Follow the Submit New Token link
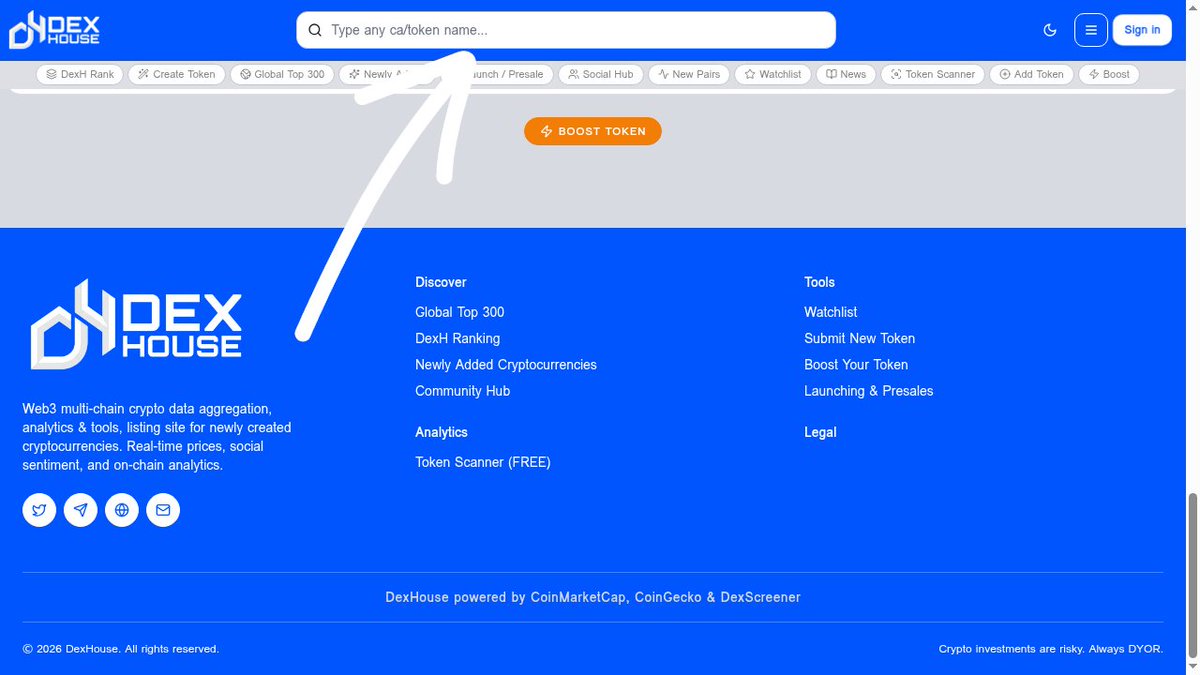 point(860,338)
